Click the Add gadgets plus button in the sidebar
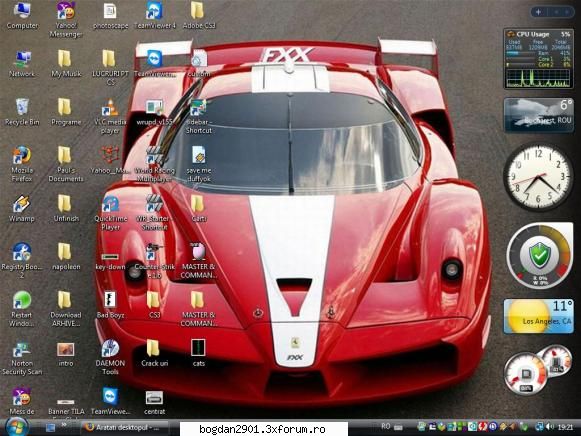Image resolution: width=581 pixels, height=436 pixels. 538,12
